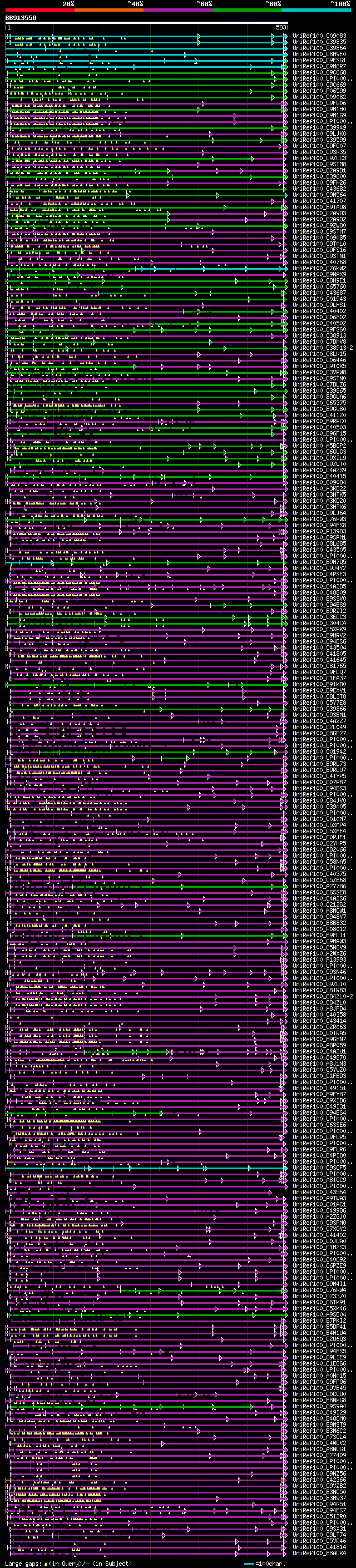Screen dimensions: 356x1568
Task: Select the UniRef100_P08012 label
Action: (x=319, y=929)
